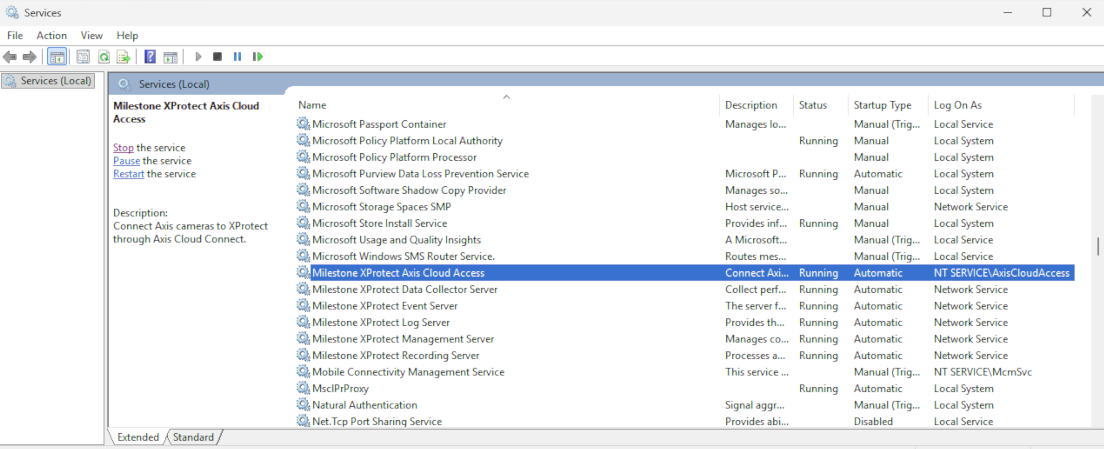Screen dimensions: 1104x449
Task: Click the Stop Service square icon
Action: [218, 56]
